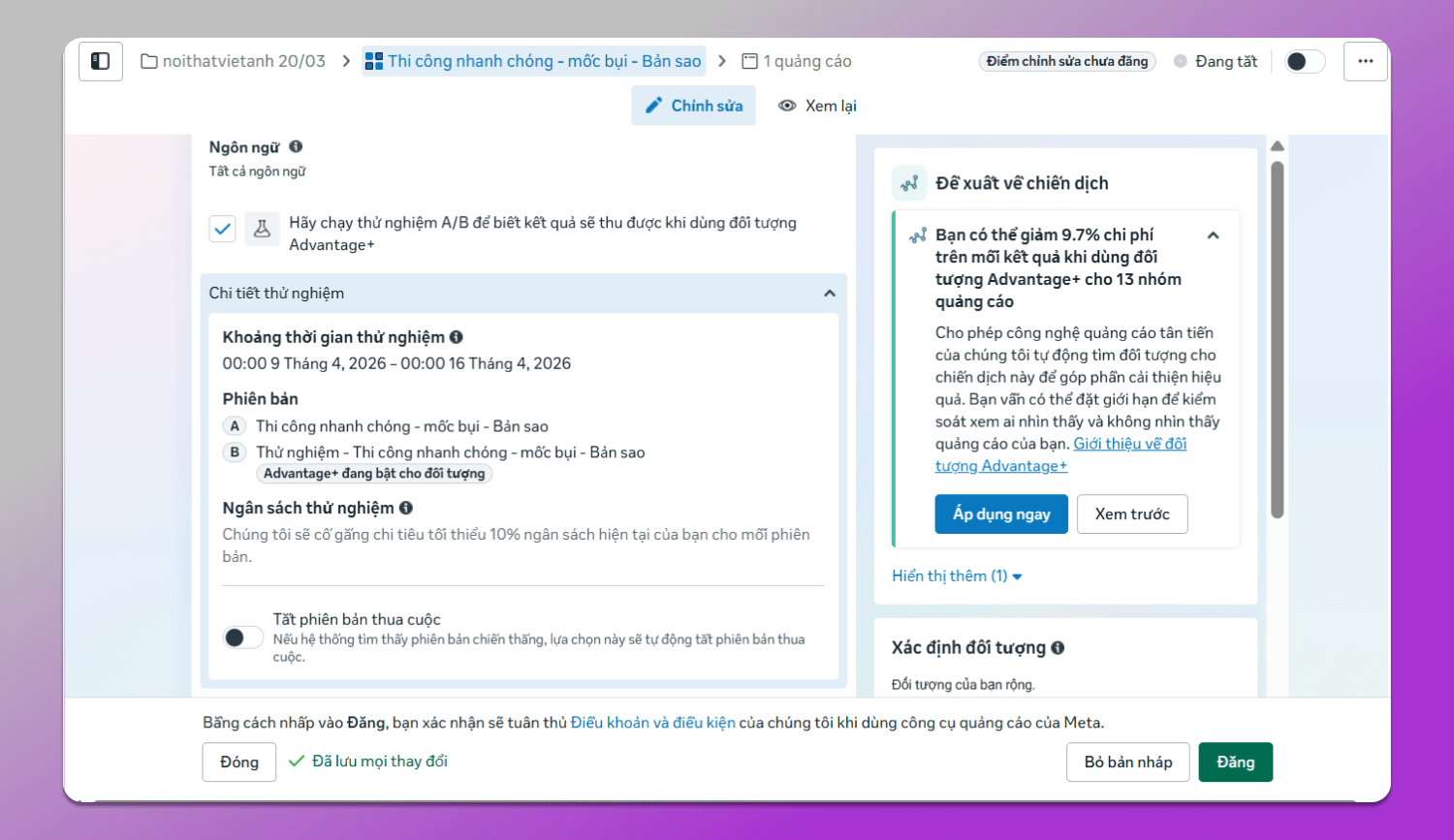Viewport: 1454px width, 840px height.
Task: Click the Đề xuất về chiến dịch icon
Action: pos(909,183)
